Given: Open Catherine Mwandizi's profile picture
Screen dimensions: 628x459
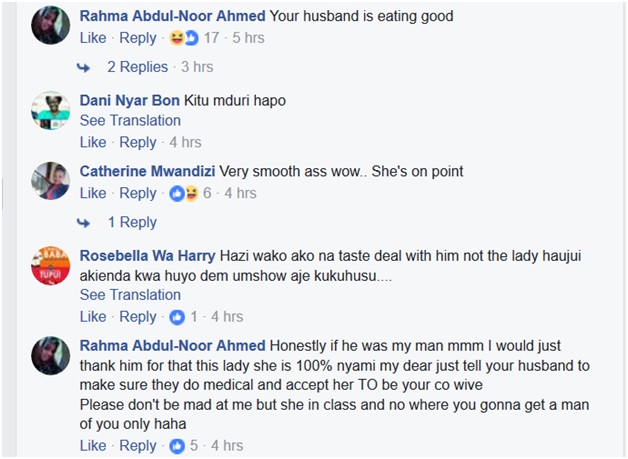Looking at the screenshot, I should [50, 180].
